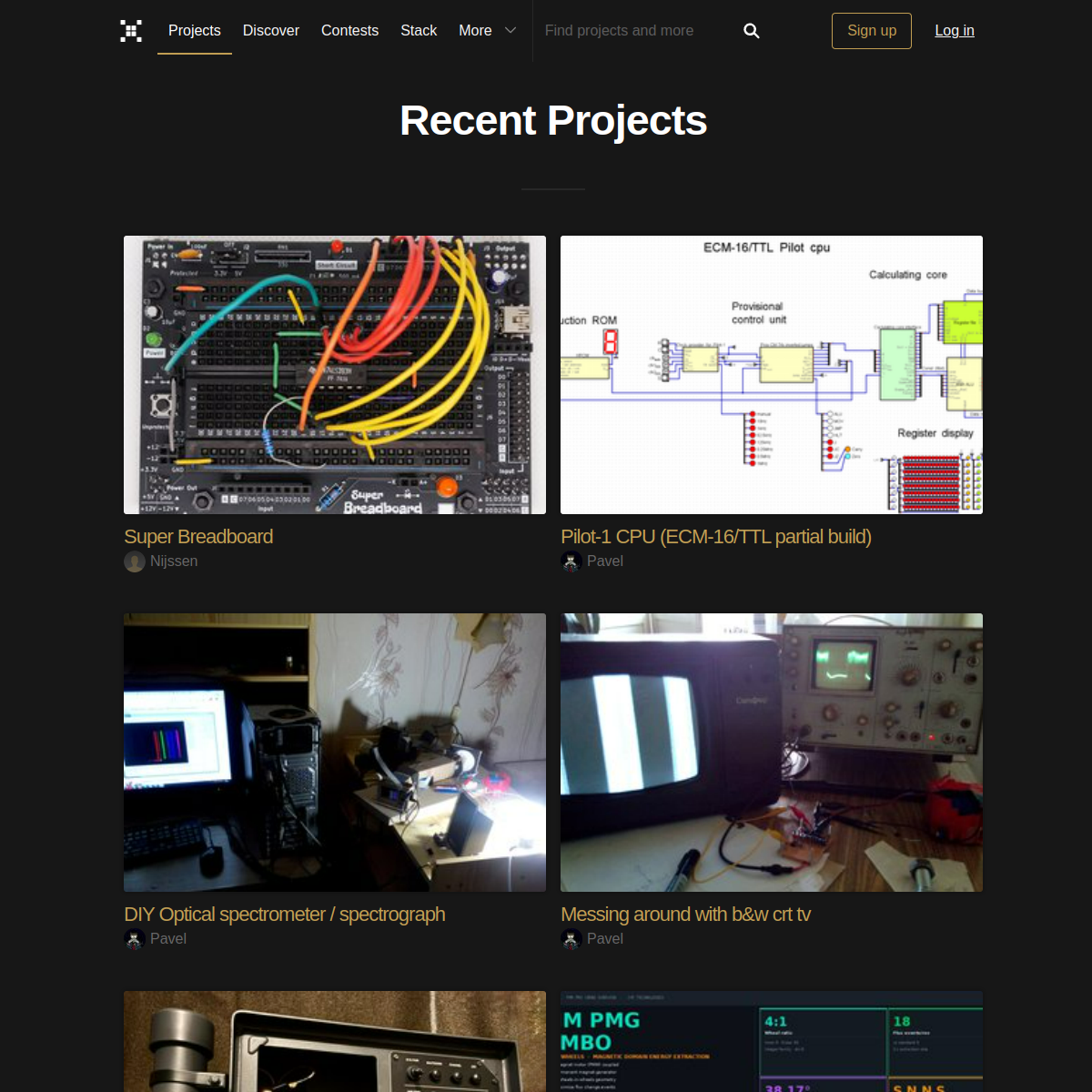1092x1092 pixels.
Task: Open the b&w crt tv project thumbnail
Action: tap(771, 752)
